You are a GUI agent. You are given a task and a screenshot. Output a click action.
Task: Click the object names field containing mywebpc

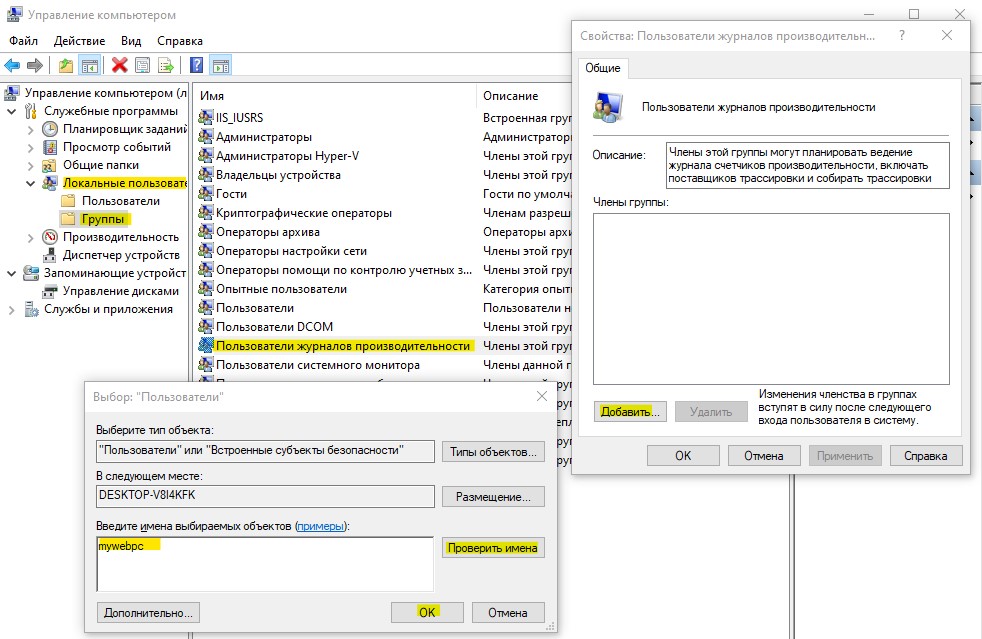click(x=265, y=564)
